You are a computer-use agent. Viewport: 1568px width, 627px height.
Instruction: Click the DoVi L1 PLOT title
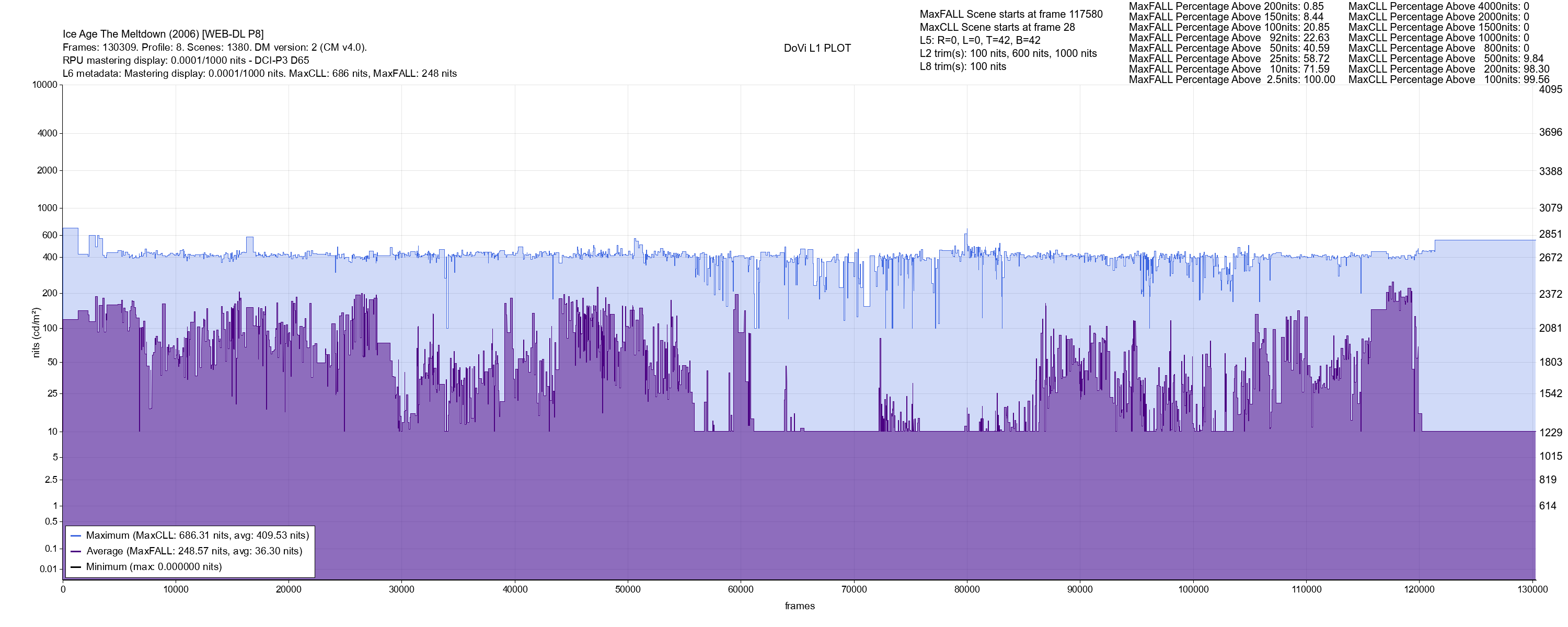pyautogui.click(x=817, y=49)
